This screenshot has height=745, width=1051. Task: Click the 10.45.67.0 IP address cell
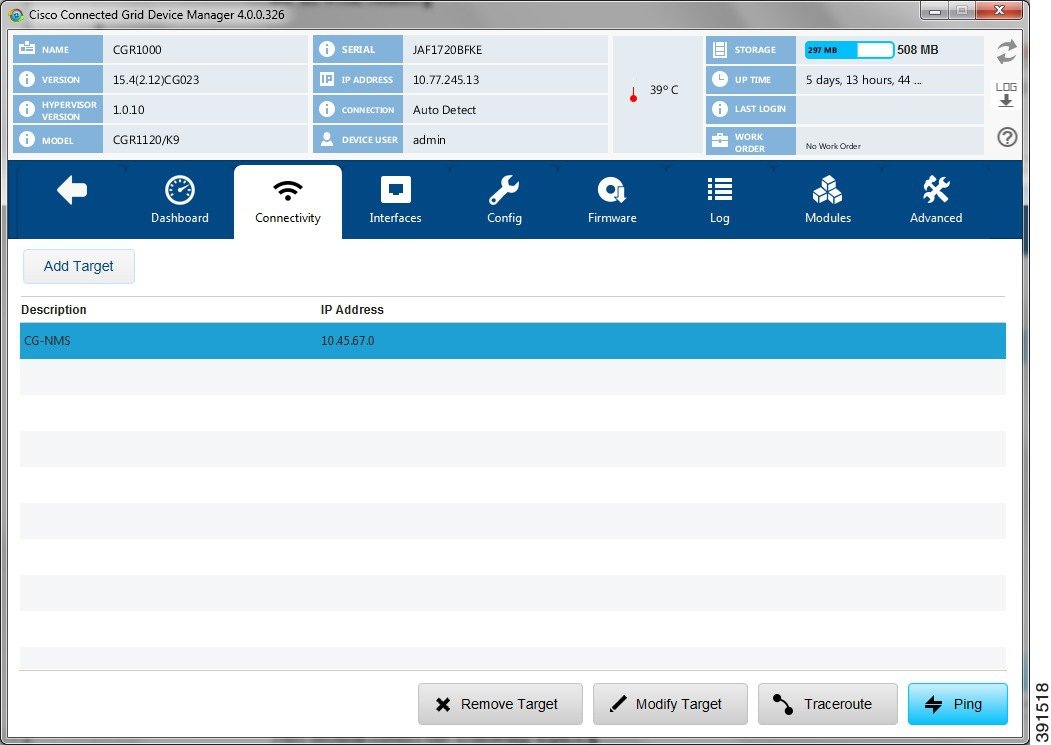(348, 341)
